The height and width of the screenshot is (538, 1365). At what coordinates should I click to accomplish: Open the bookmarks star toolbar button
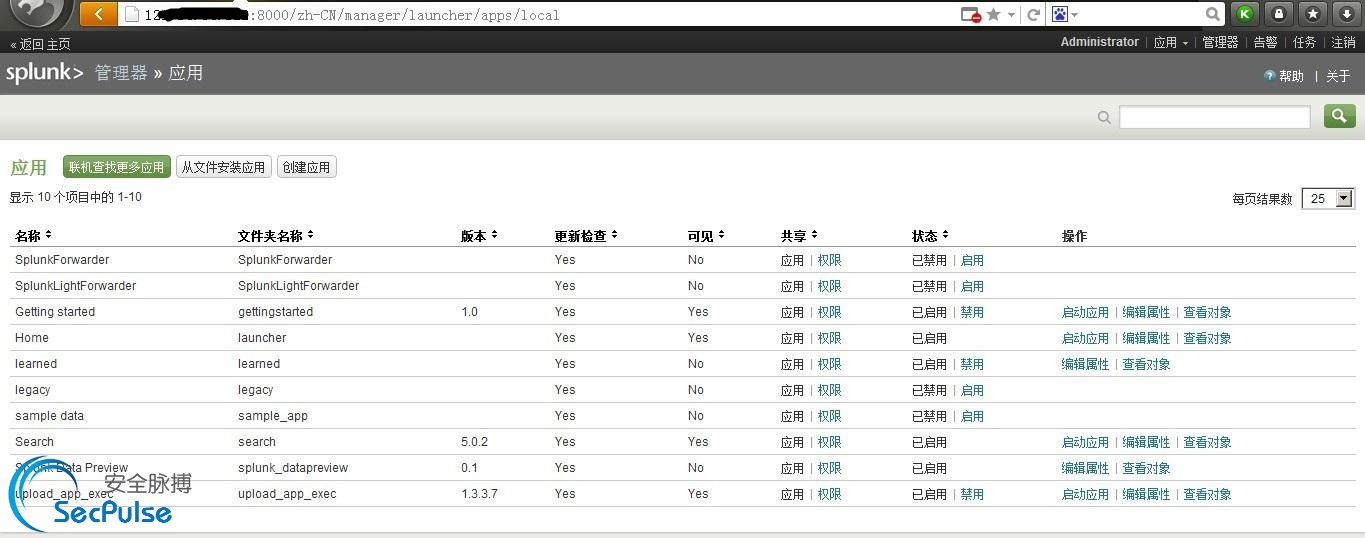coord(1313,14)
